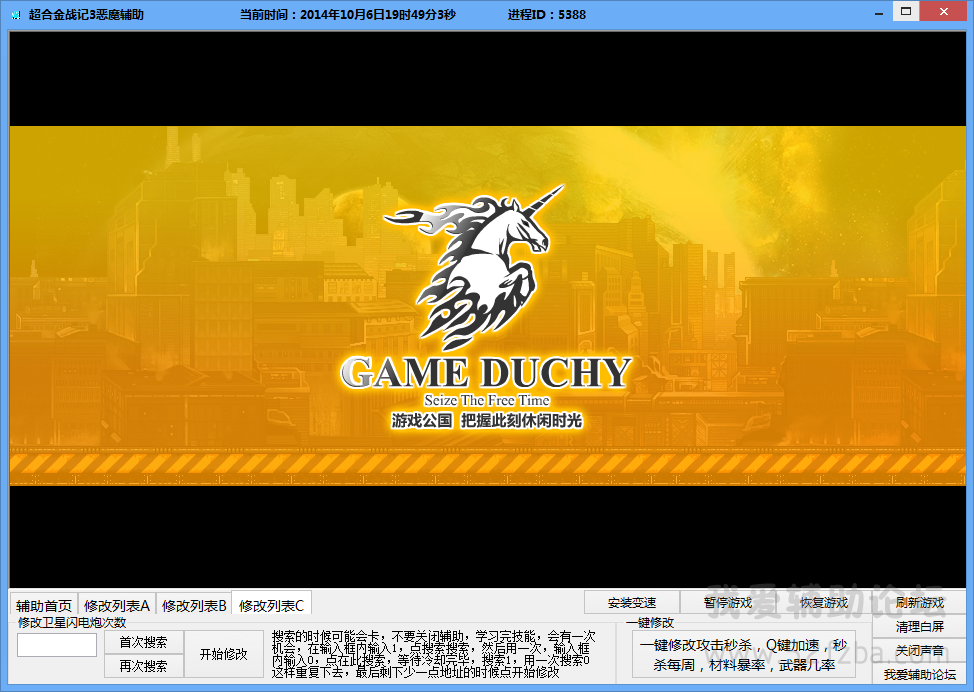Click the 暂停游戏 button

point(728,603)
